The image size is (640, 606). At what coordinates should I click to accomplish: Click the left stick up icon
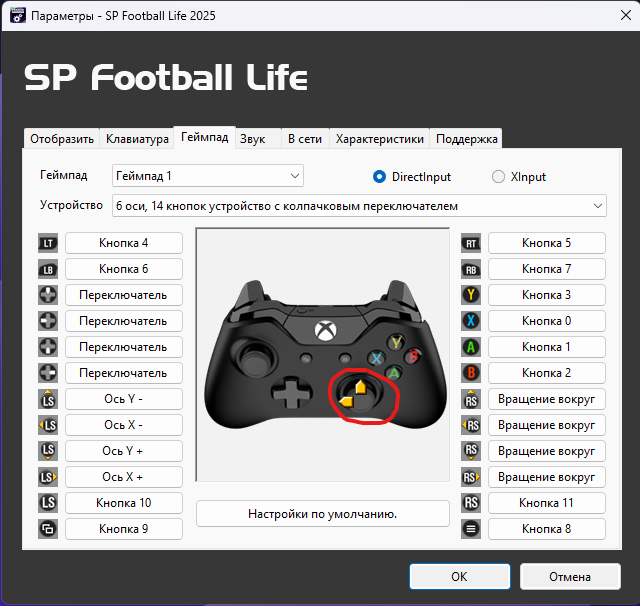[x=48, y=399]
